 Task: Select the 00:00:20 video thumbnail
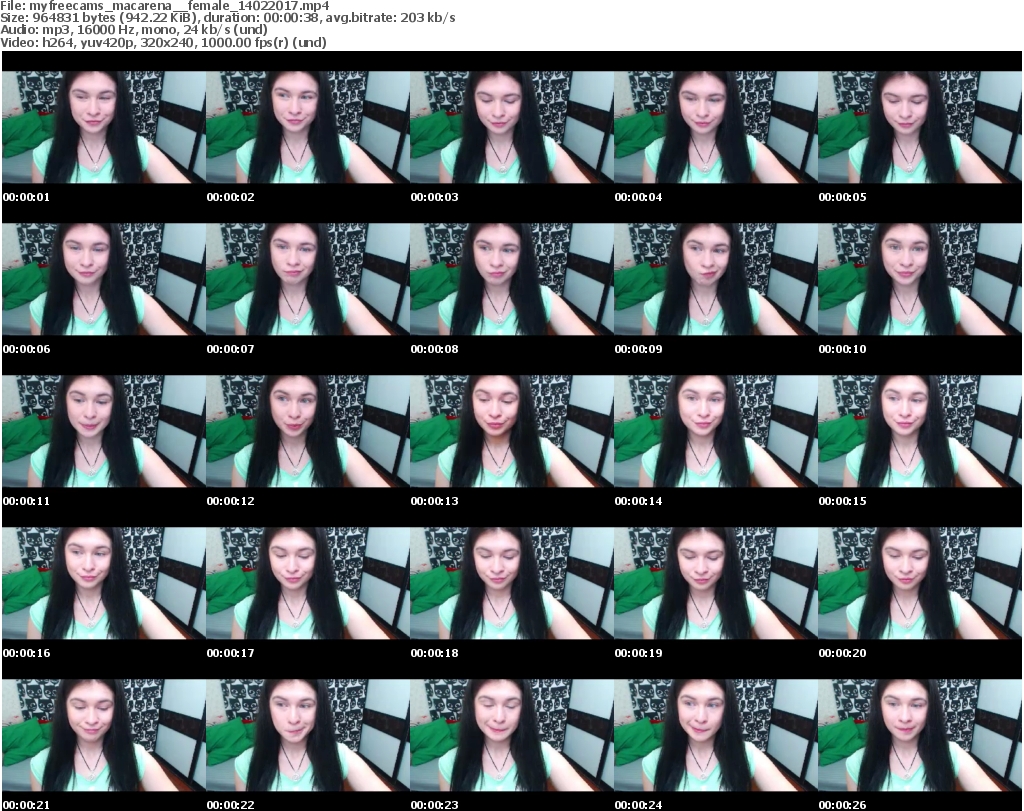pos(920,583)
